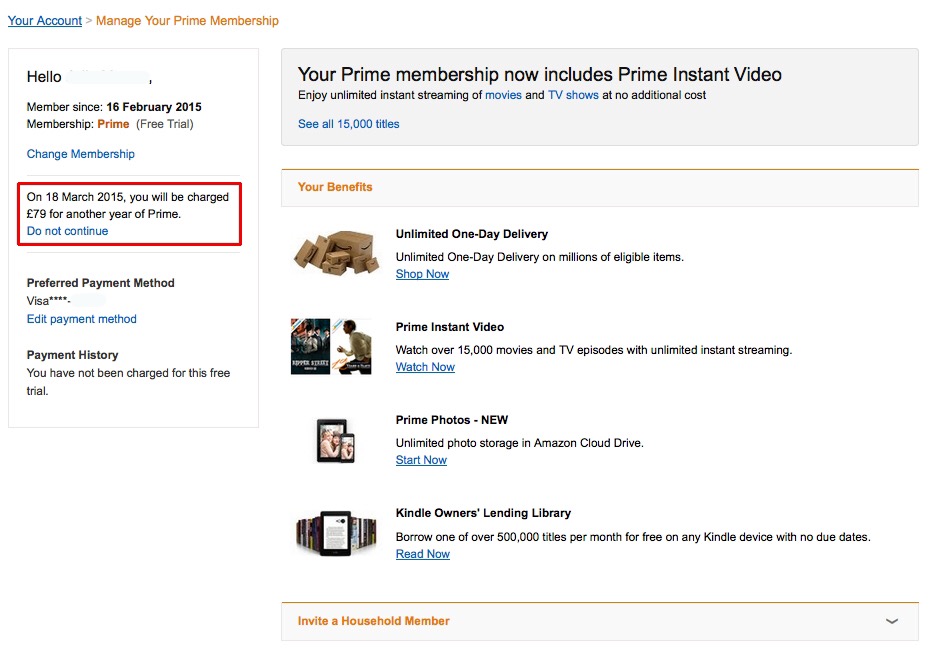943x650 pixels.
Task: Click the Prime Instant Video movie thumbnails
Action: point(331,347)
